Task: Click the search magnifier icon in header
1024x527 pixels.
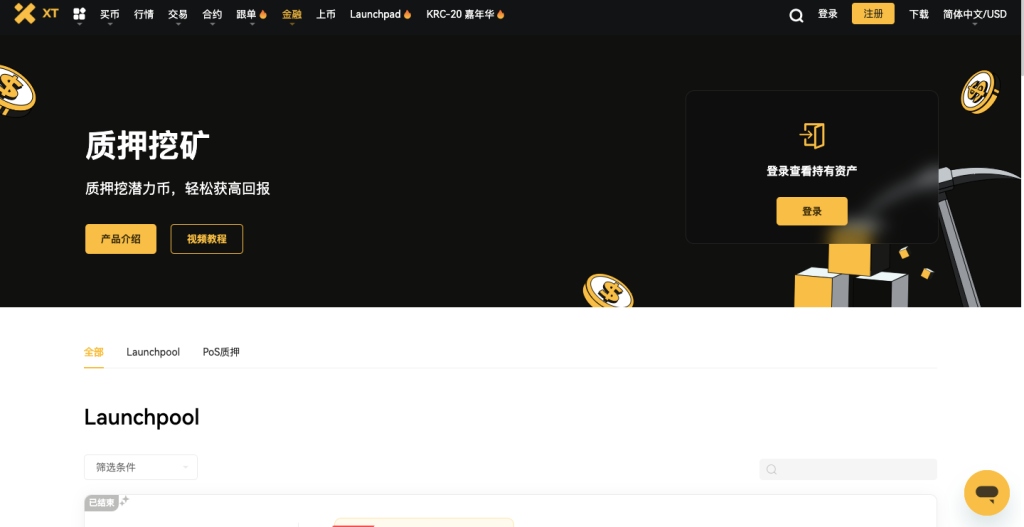Action: [x=796, y=15]
